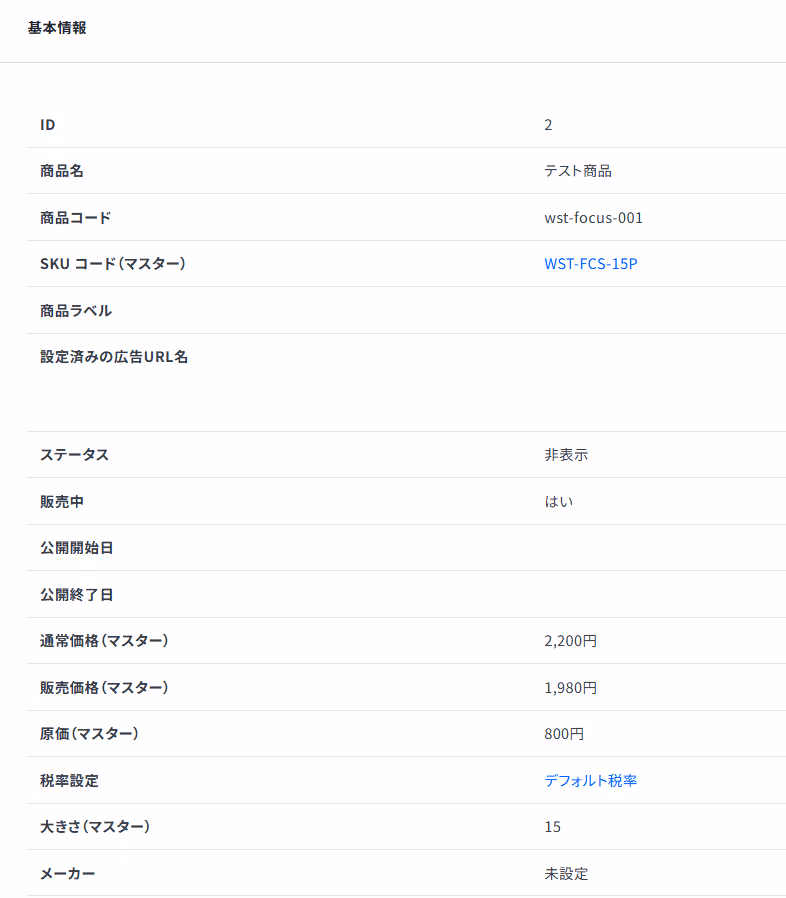Screen dimensions: 786x898
Task: Select the product code wst-focus-001
Action: tap(594, 218)
